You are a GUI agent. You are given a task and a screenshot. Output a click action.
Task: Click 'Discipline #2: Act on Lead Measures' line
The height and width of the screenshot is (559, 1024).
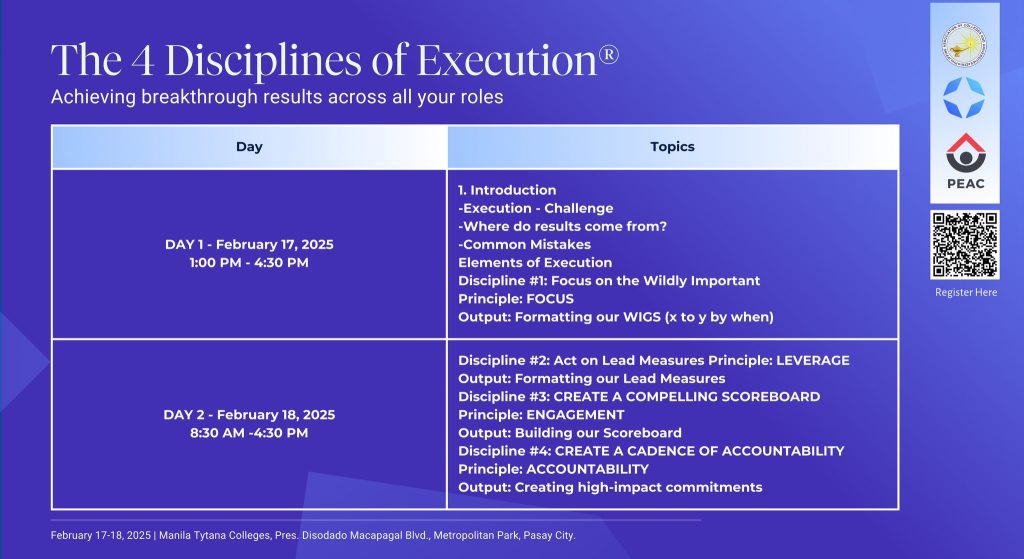(653, 360)
